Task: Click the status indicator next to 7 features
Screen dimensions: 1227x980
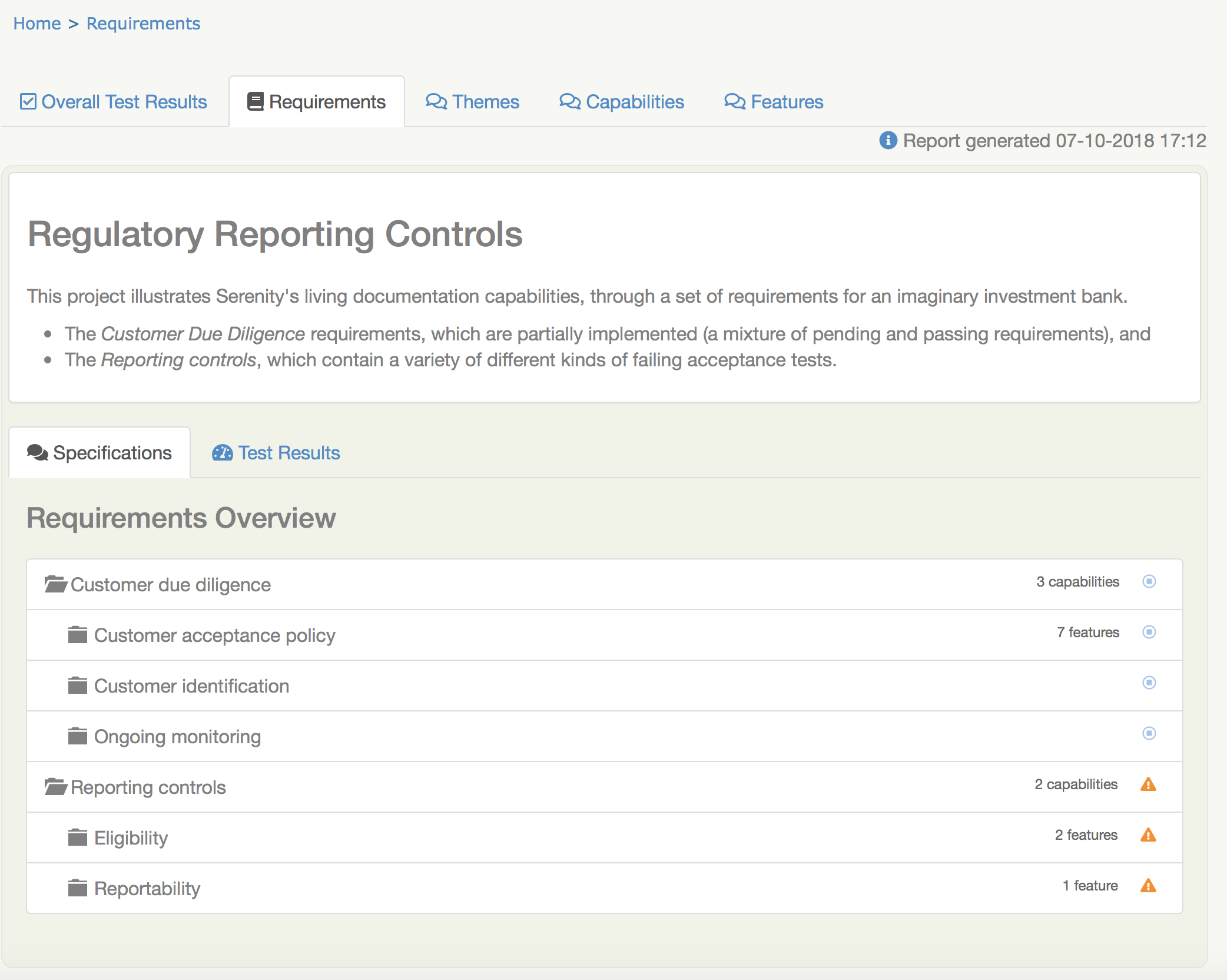Action: click(1149, 633)
